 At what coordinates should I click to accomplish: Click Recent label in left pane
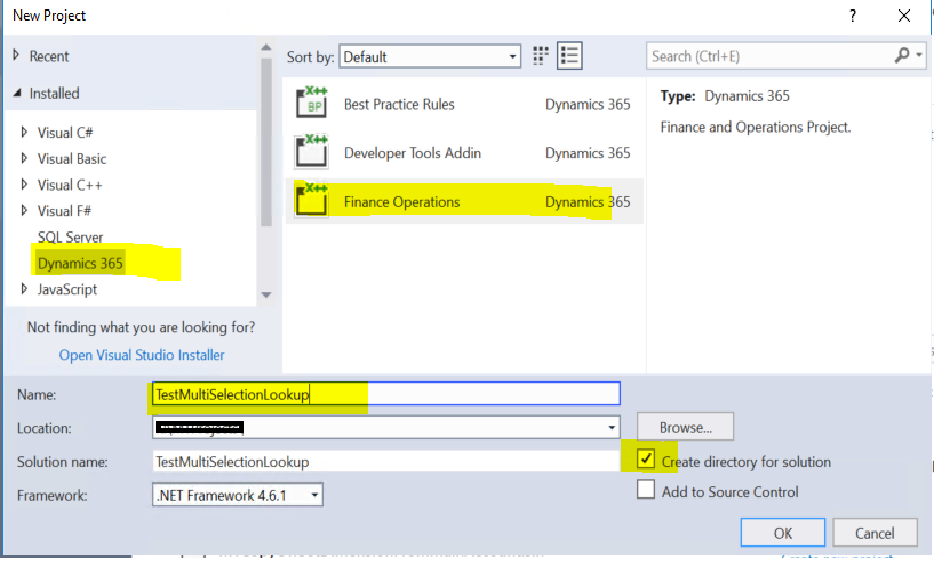point(49,56)
